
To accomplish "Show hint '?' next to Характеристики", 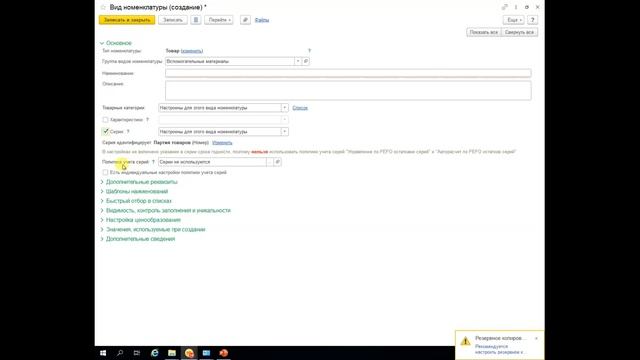I will (x=147, y=120).
